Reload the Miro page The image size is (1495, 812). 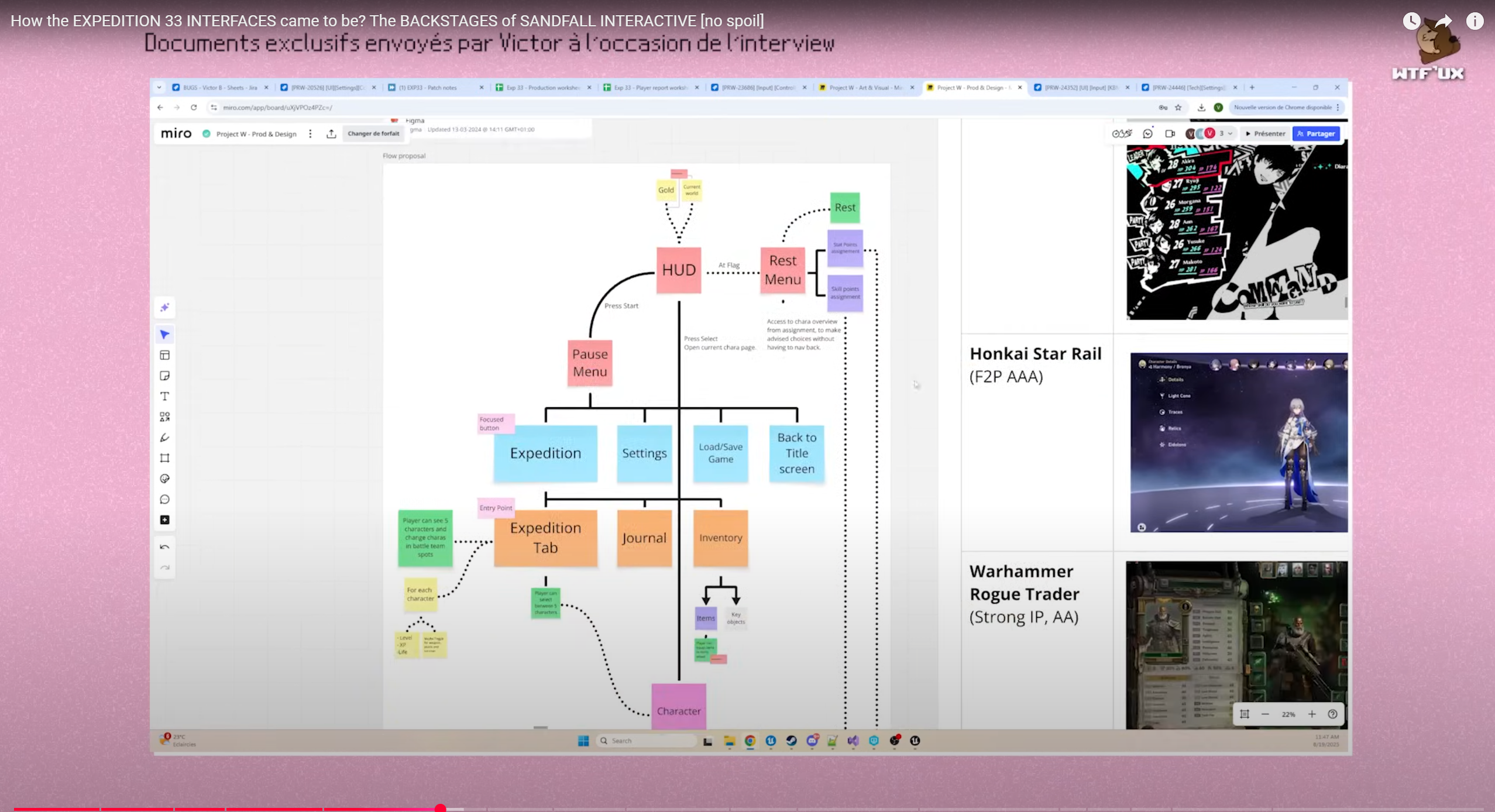[x=194, y=107]
